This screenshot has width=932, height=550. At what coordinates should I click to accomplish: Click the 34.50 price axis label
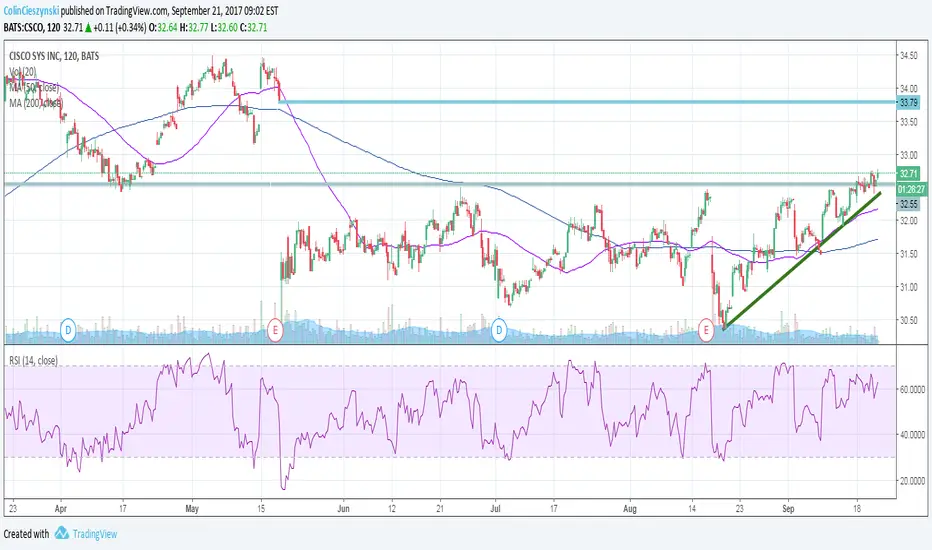coord(909,55)
